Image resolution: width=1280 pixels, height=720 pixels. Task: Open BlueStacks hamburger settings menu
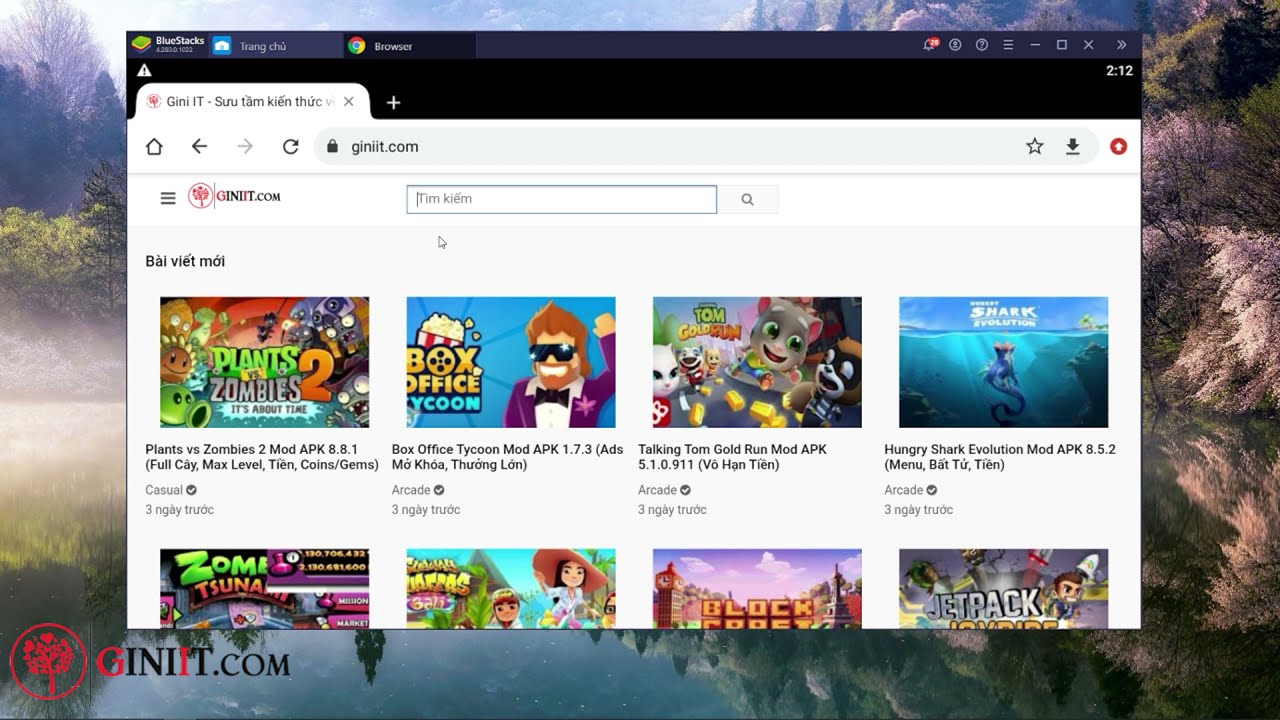click(x=1008, y=45)
